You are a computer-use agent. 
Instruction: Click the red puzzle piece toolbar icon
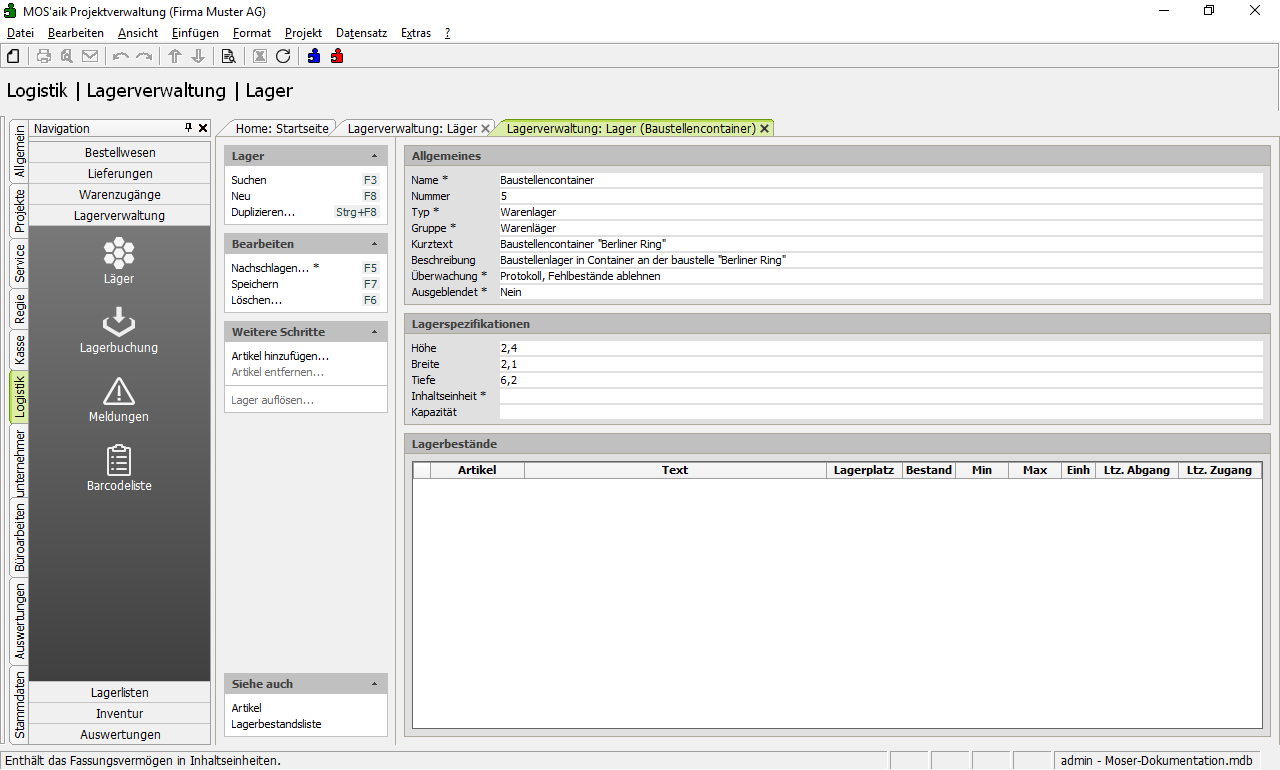(x=337, y=56)
